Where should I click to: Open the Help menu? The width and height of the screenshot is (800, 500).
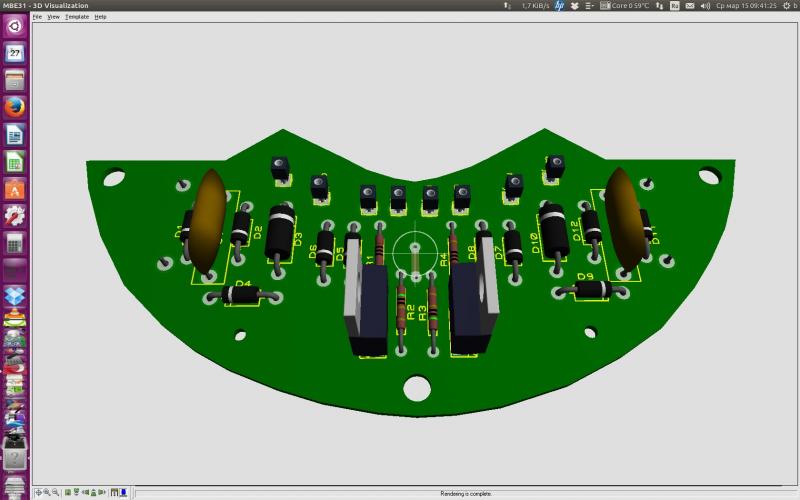click(x=100, y=17)
